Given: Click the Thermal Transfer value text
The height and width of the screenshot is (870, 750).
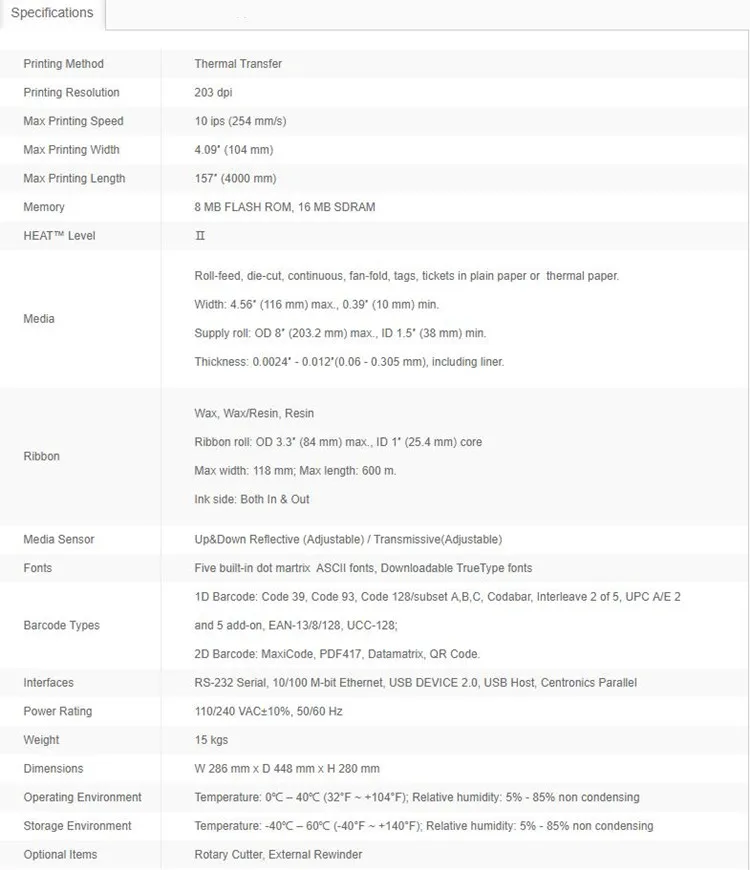Looking at the screenshot, I should click(x=238, y=64).
